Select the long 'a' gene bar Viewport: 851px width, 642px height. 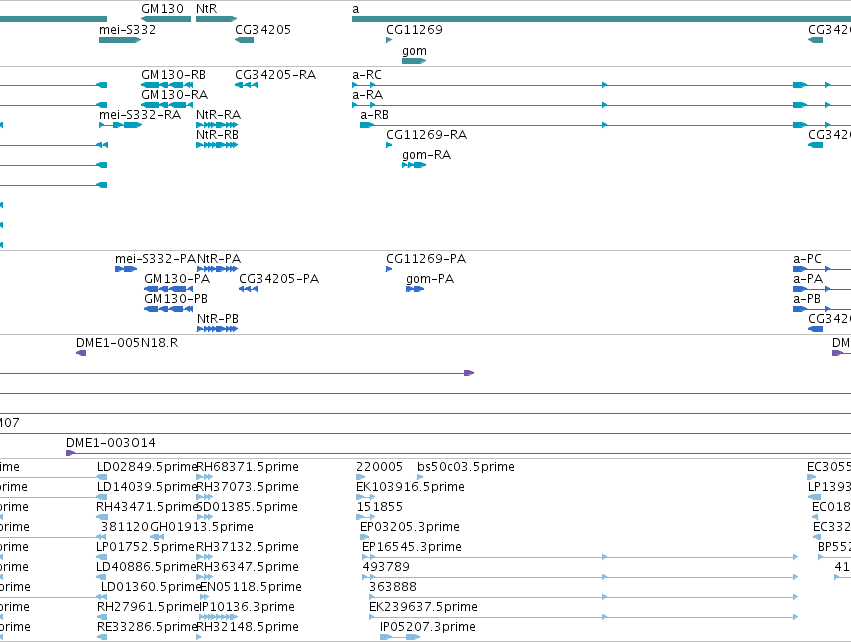[601, 19]
